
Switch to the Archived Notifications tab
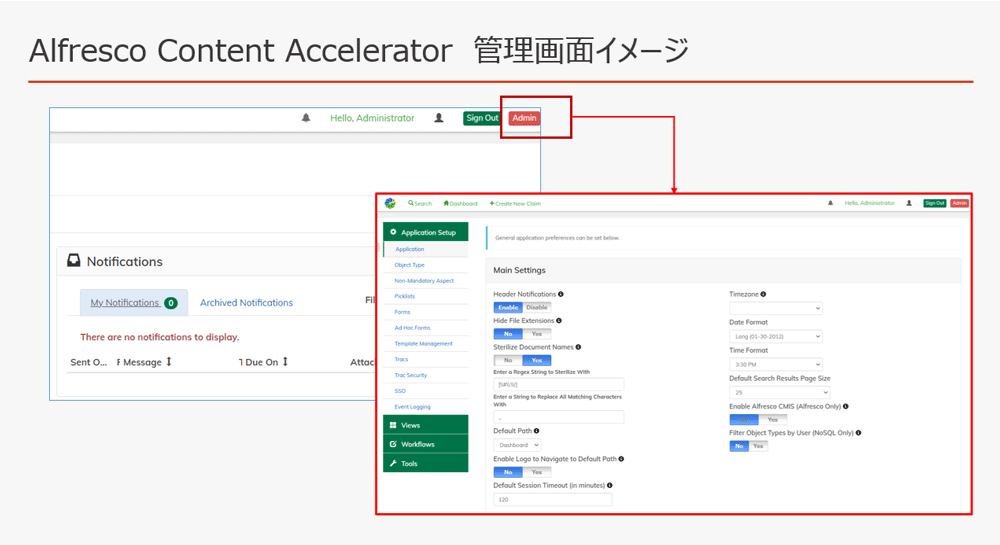point(246,303)
